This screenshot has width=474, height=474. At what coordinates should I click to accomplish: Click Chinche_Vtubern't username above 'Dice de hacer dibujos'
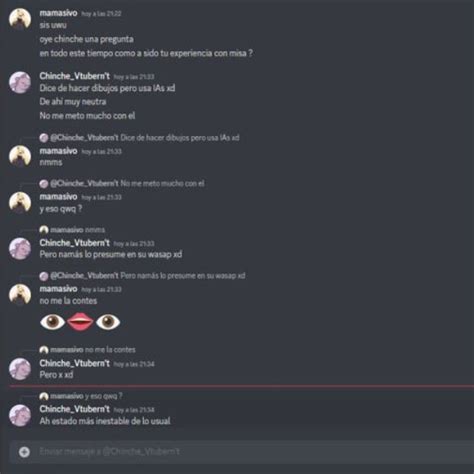(x=74, y=76)
